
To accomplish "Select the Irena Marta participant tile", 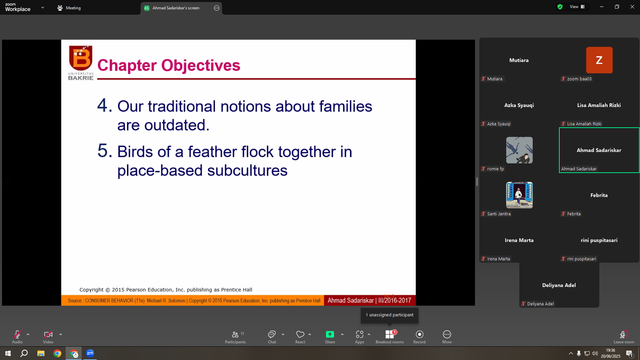I will 519,240.
